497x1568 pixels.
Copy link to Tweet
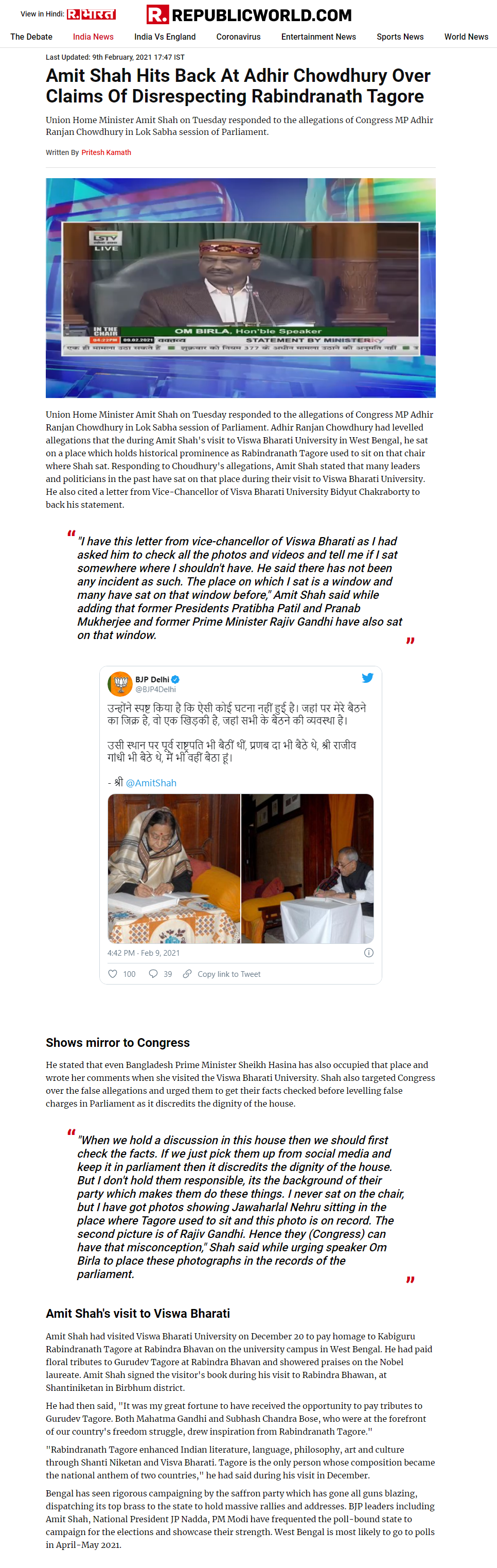(x=229, y=974)
